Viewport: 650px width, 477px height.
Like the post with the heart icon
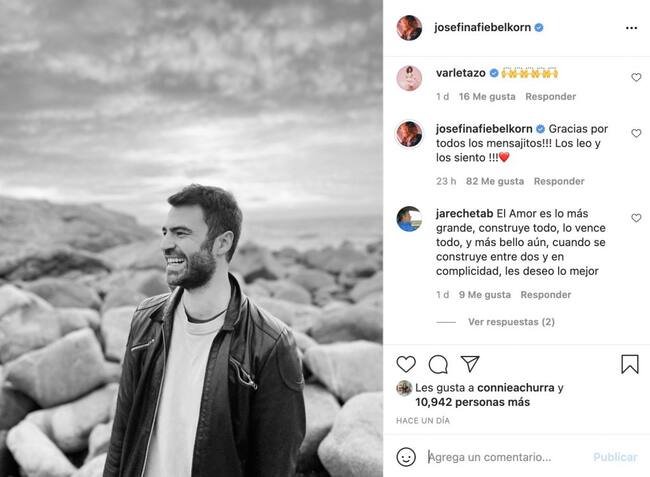(x=406, y=364)
